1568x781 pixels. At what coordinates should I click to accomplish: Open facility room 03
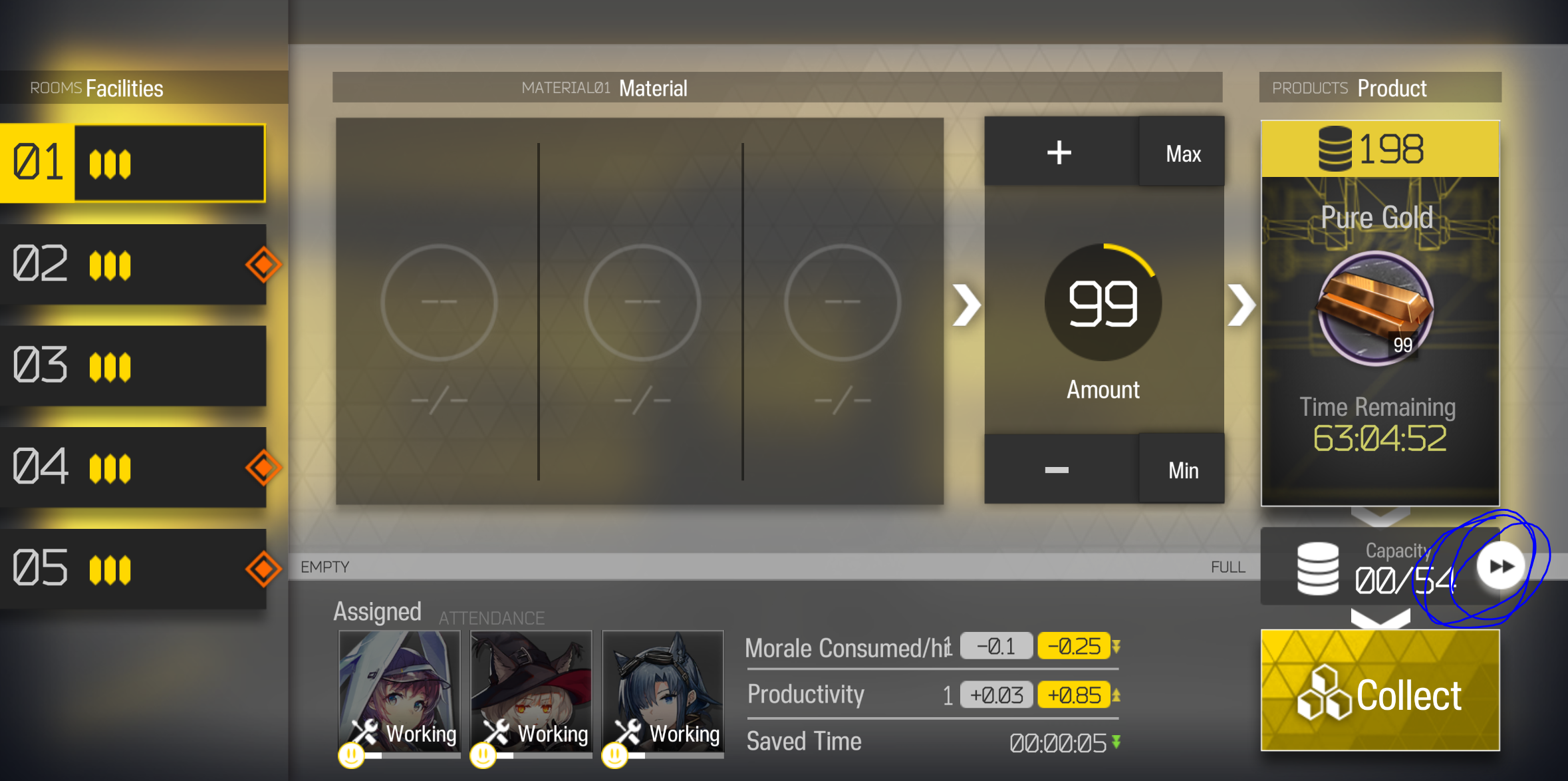pyautogui.click(x=133, y=366)
